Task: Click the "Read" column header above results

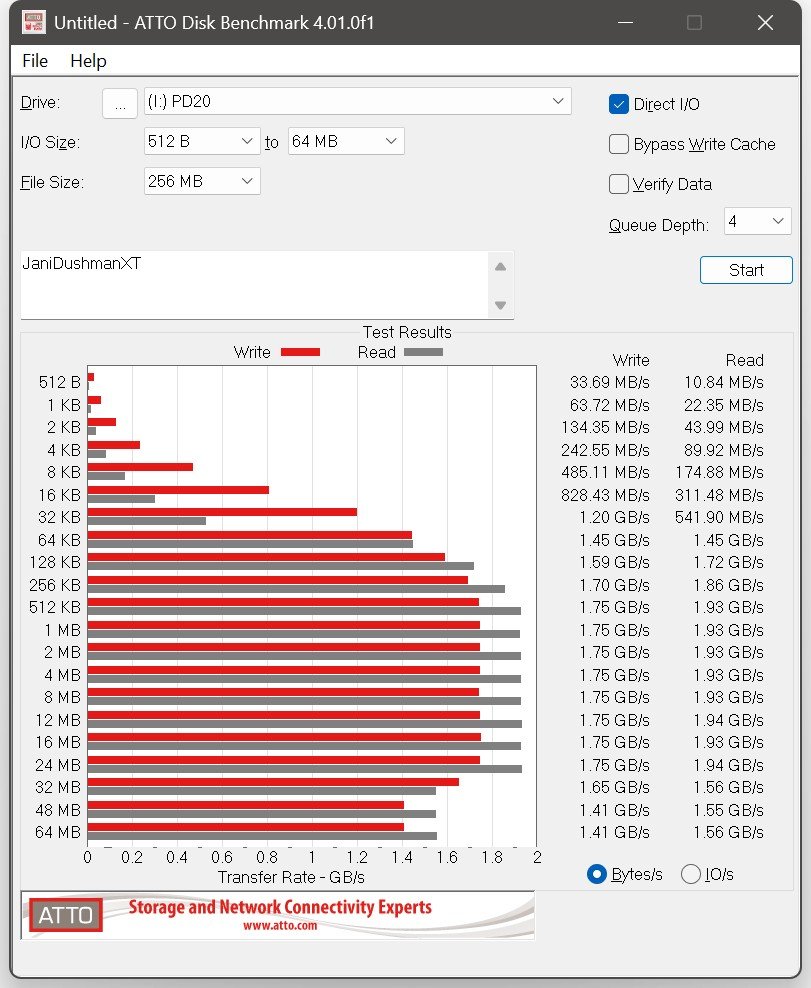Action: click(x=744, y=360)
